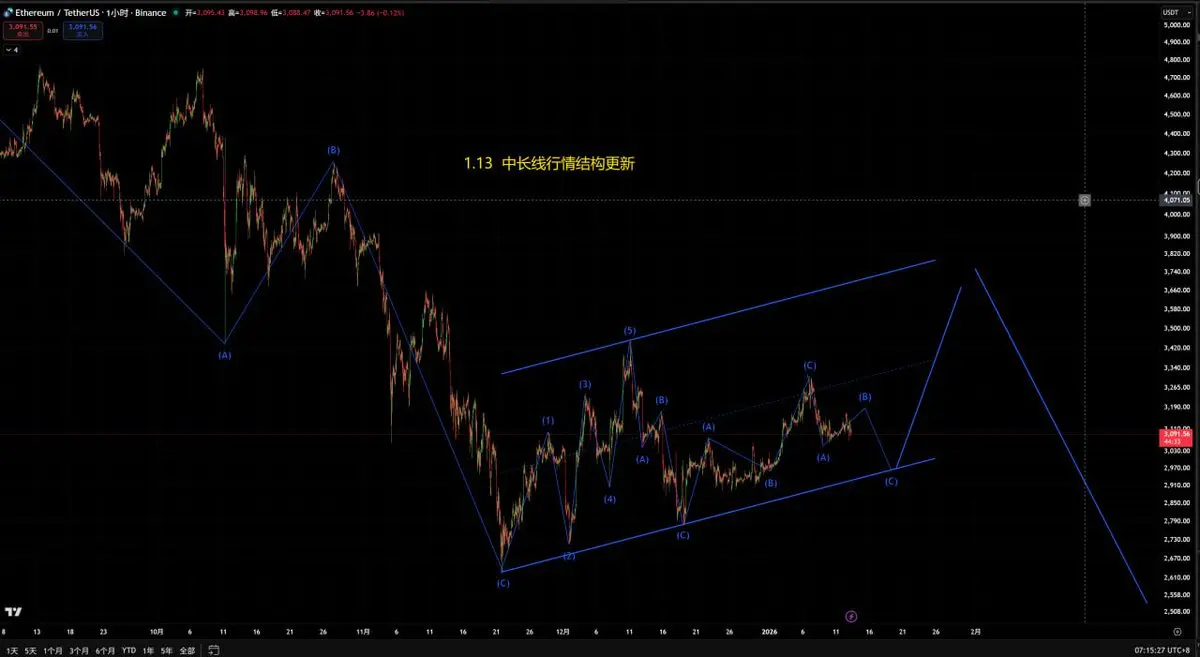Click the 2026 date label on time axis
This screenshot has width=1200, height=657.
pos(769,632)
